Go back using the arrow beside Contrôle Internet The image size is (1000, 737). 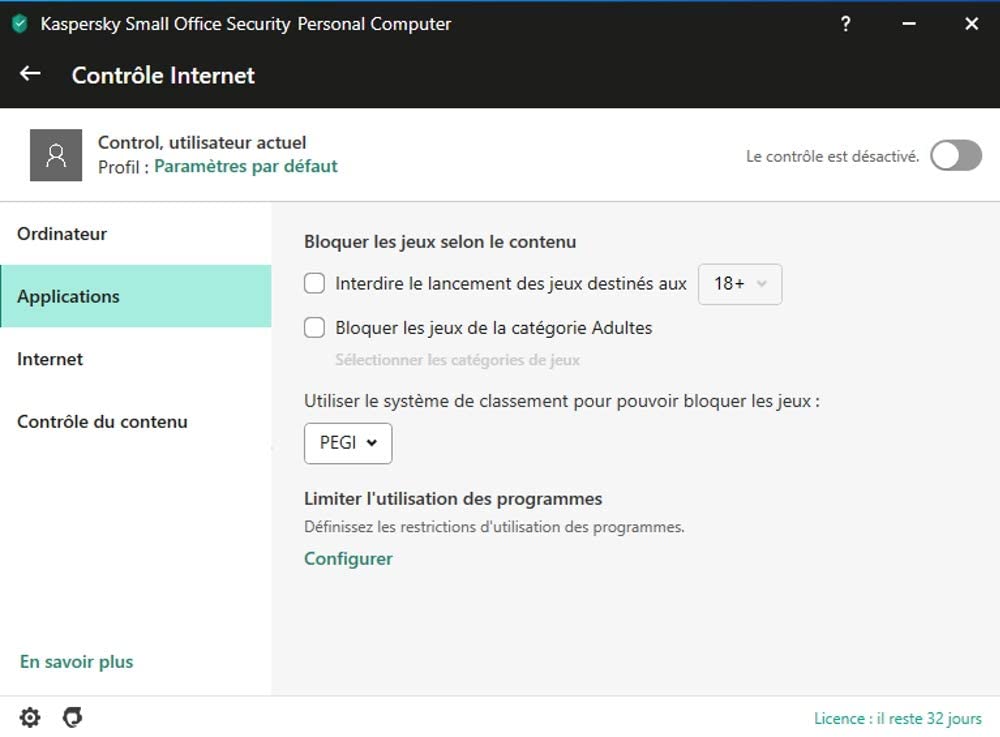point(30,74)
